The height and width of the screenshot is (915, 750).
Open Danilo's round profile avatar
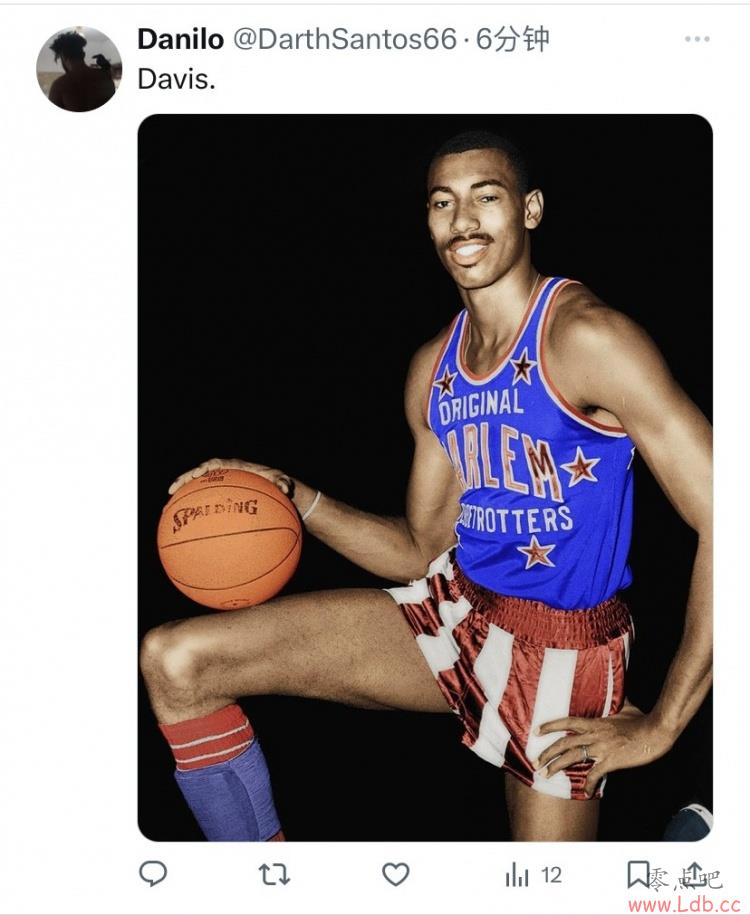coord(79,69)
